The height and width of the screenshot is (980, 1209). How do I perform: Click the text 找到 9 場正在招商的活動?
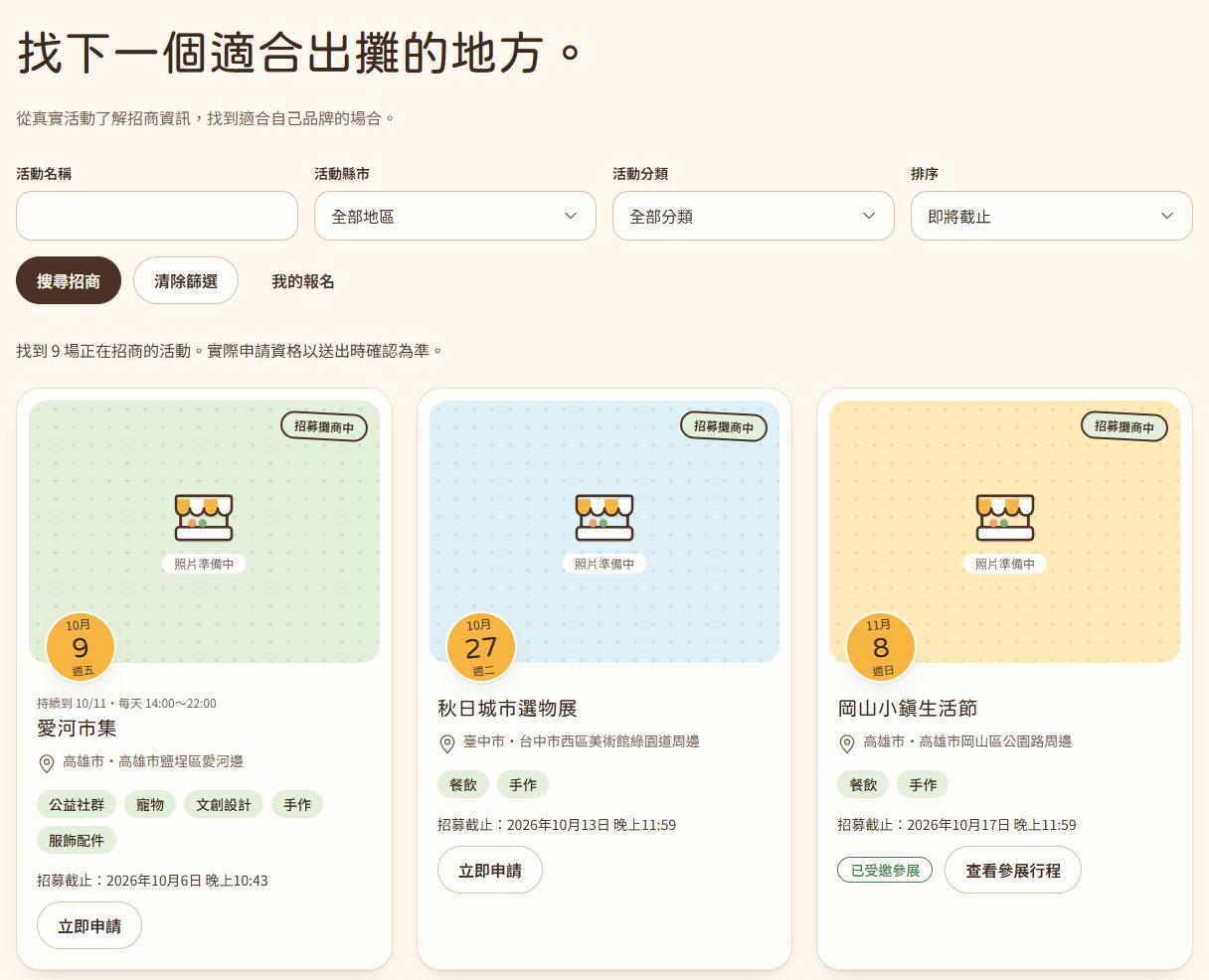pos(103,351)
